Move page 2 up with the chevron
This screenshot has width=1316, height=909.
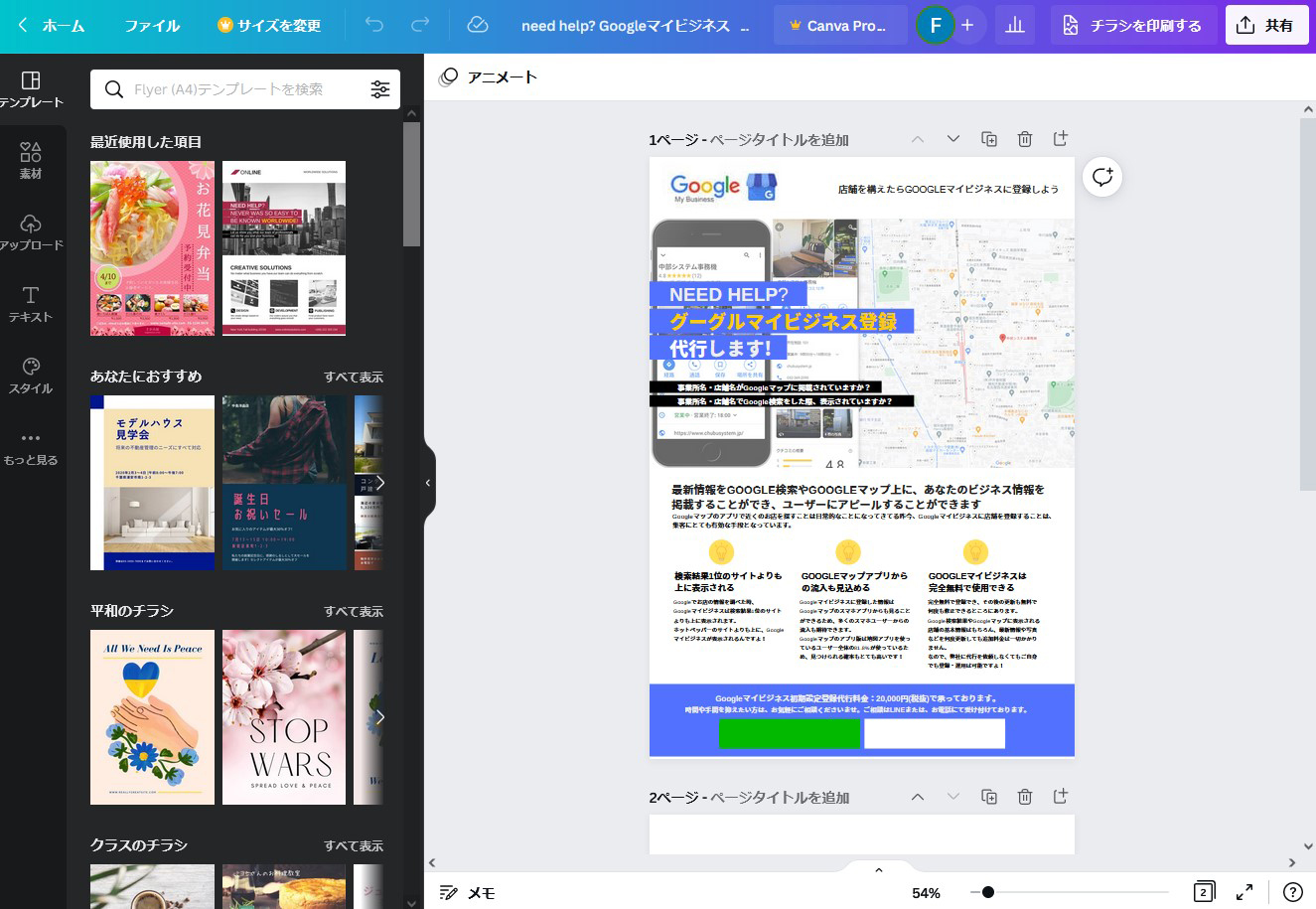918,797
